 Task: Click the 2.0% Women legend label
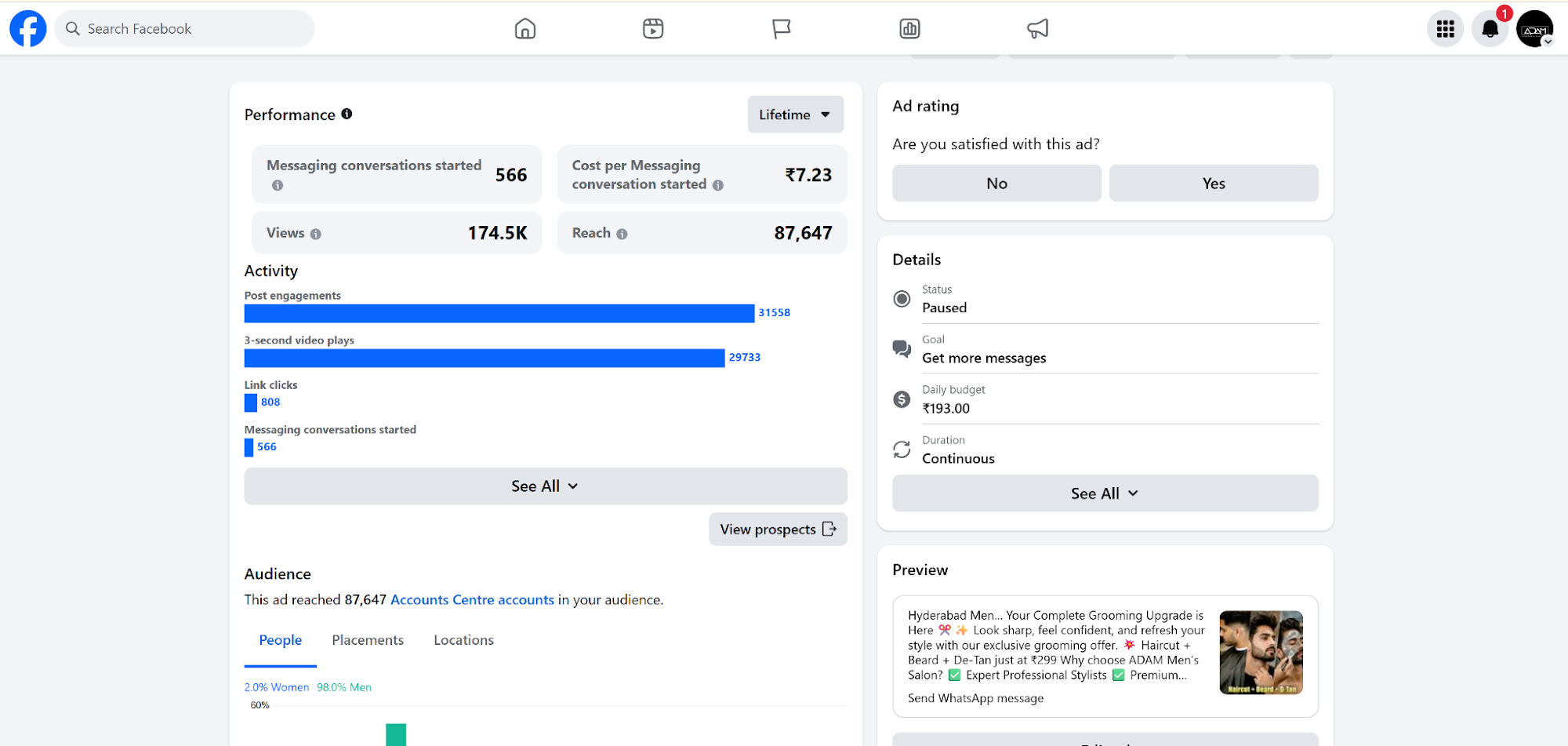pos(277,687)
